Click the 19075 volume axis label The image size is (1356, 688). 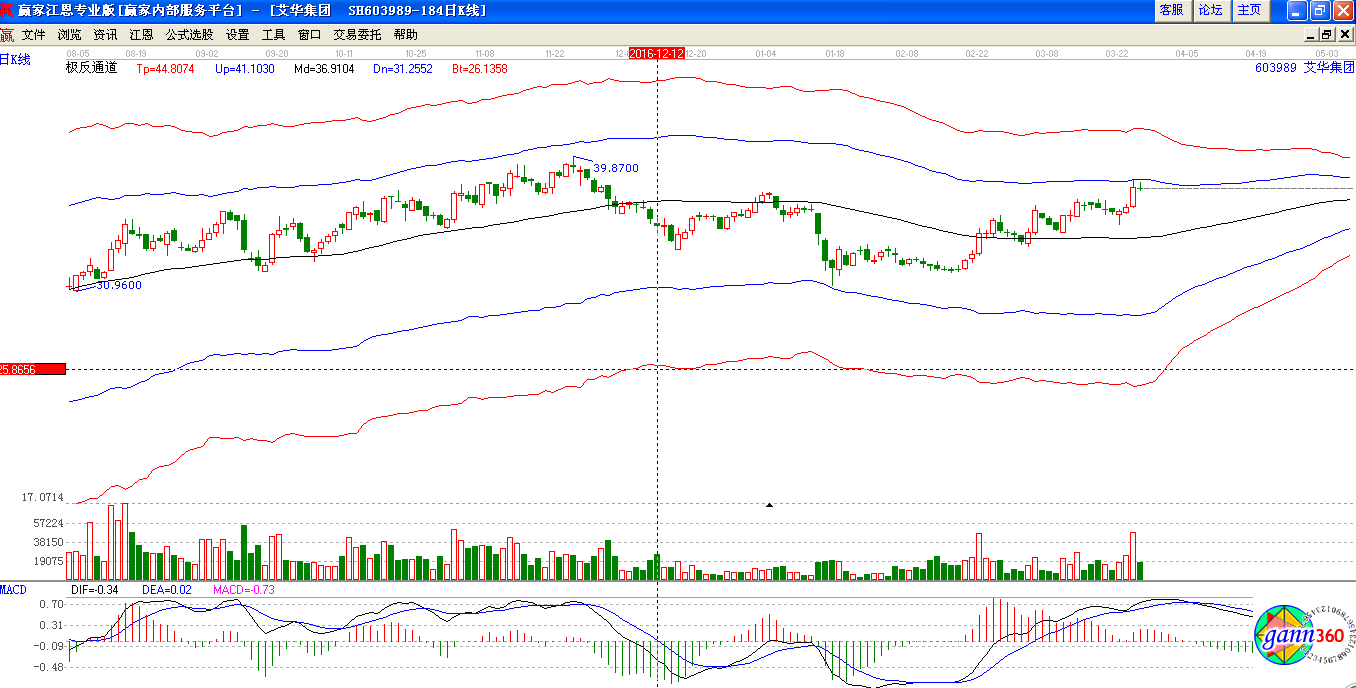click(47, 561)
